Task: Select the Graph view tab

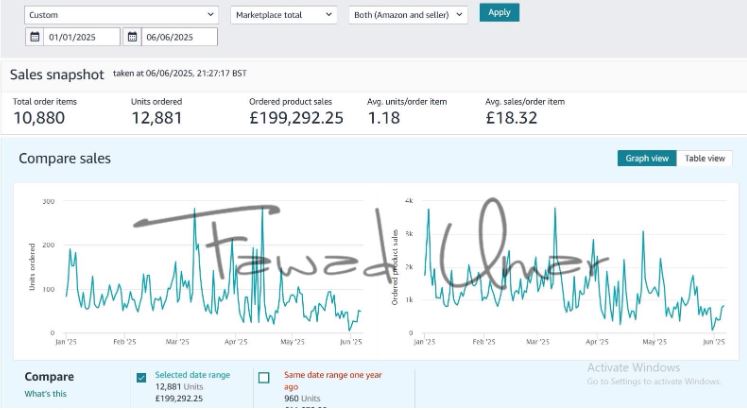Action: coord(647,158)
